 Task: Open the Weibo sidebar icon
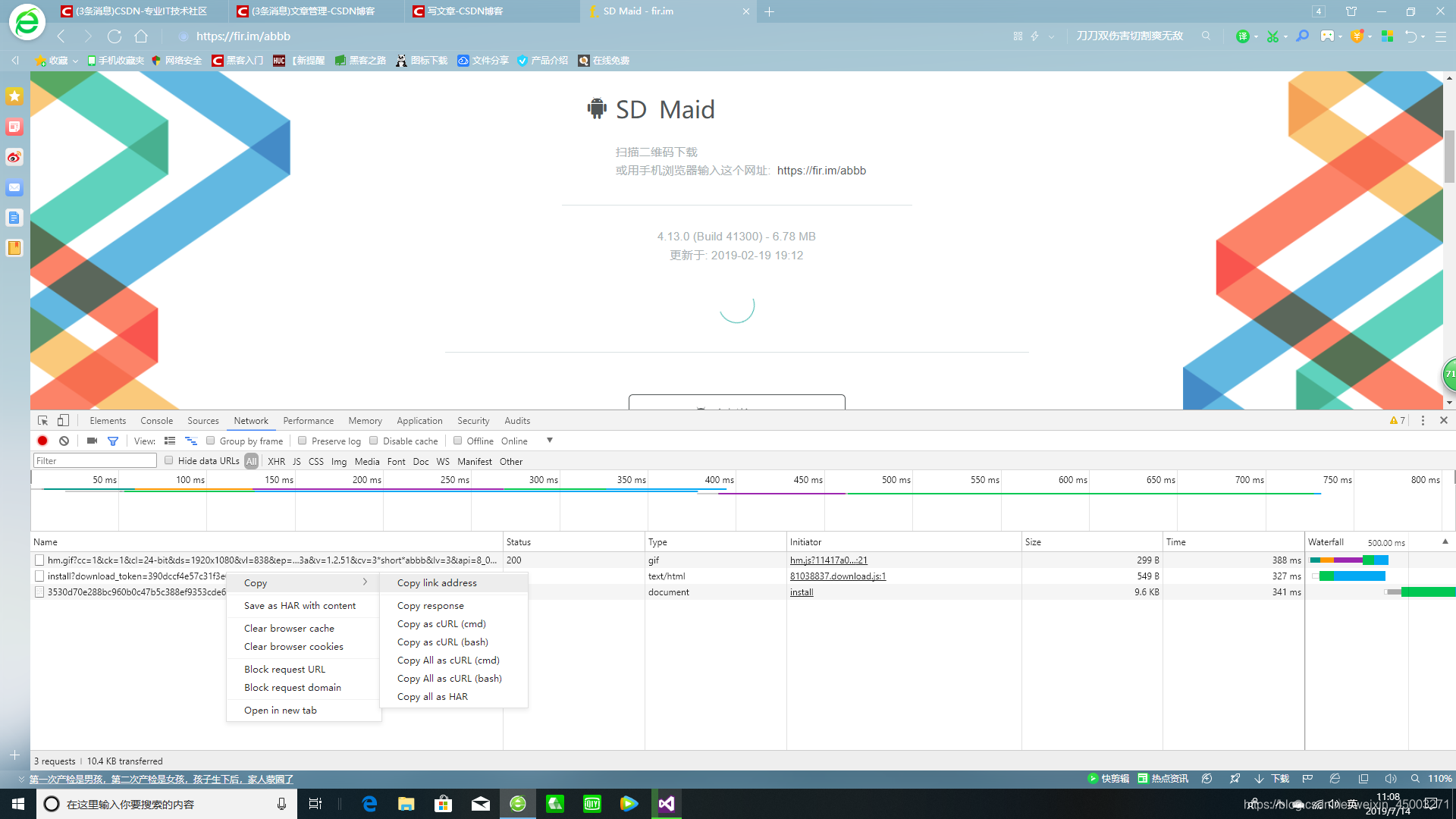14,157
